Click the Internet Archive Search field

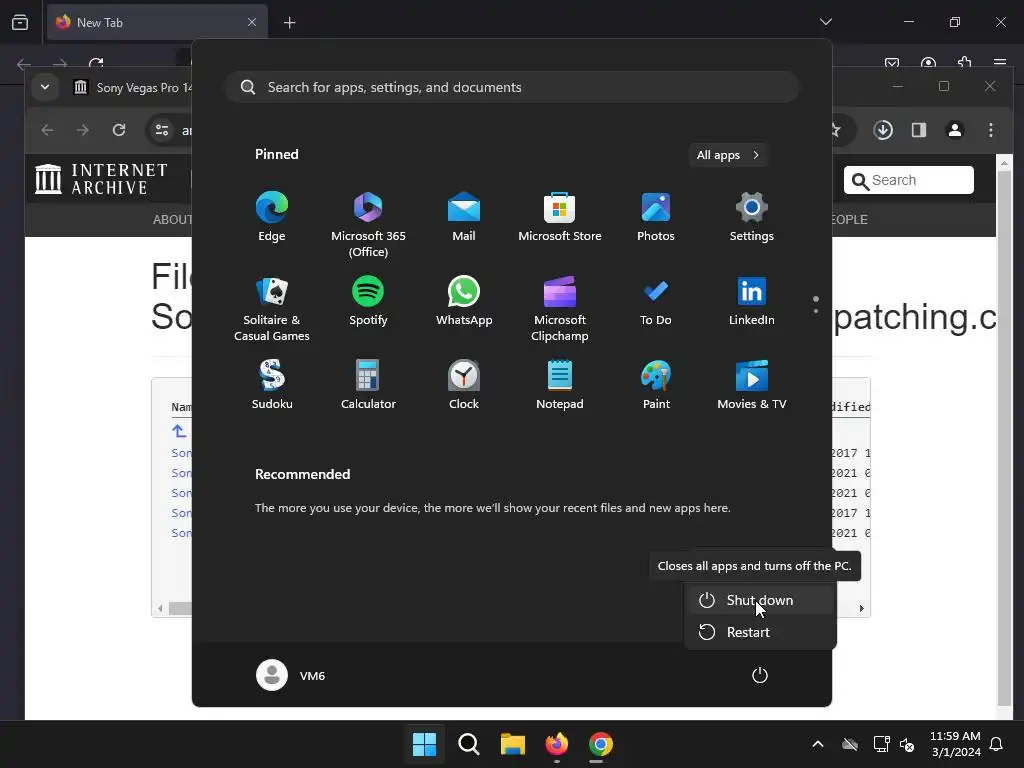908,180
